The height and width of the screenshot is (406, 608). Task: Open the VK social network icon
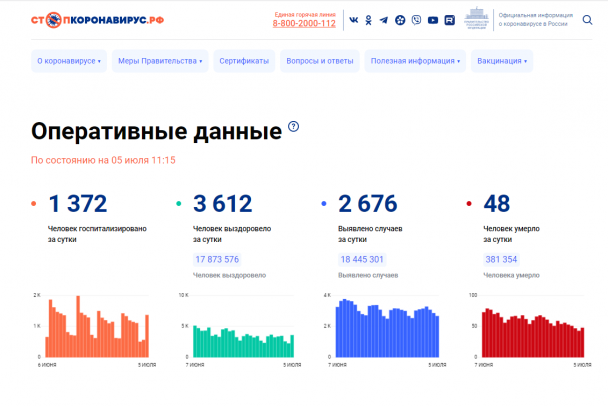pos(353,20)
